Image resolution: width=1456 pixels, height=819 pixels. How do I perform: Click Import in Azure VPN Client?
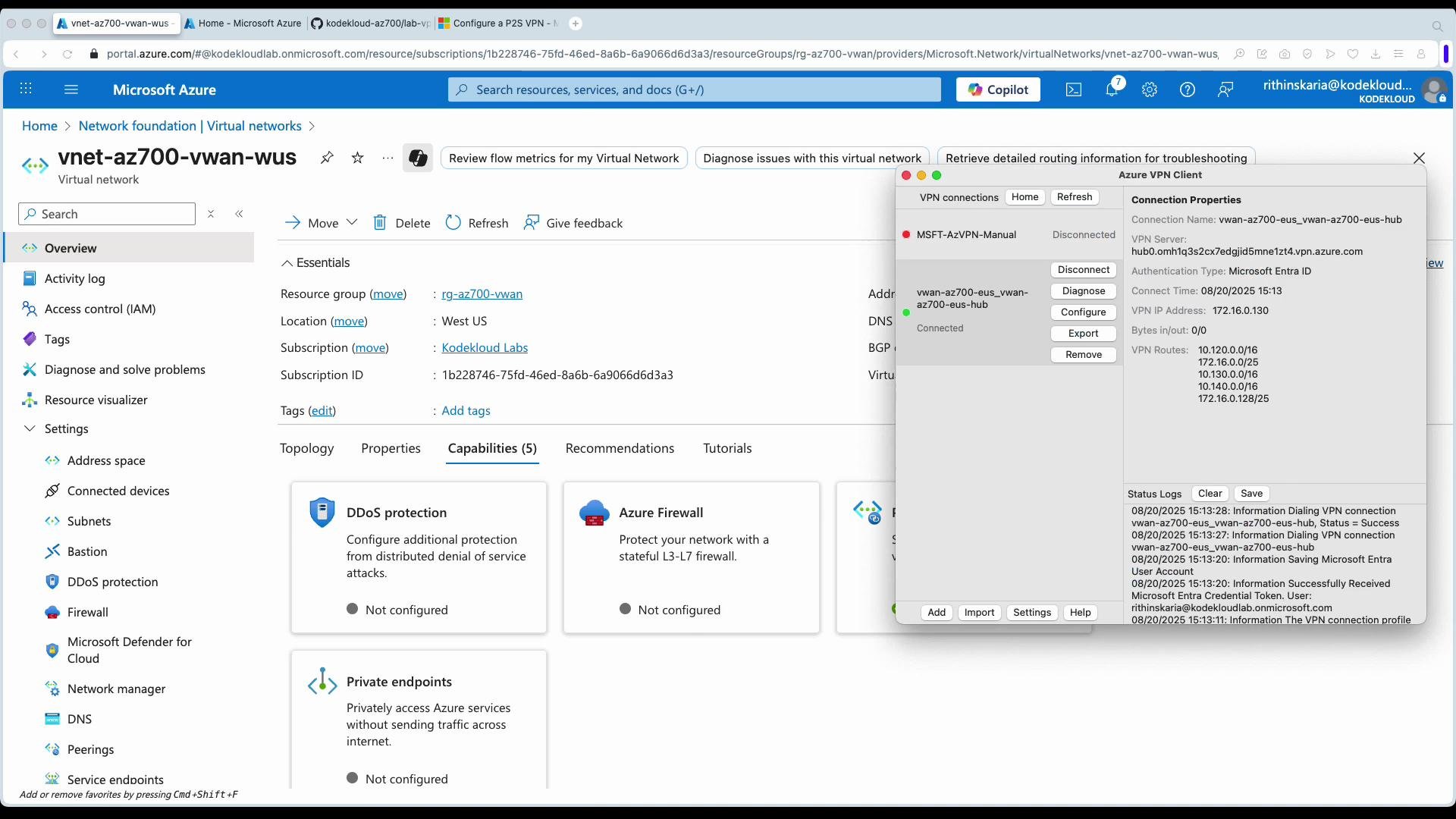[979, 613]
